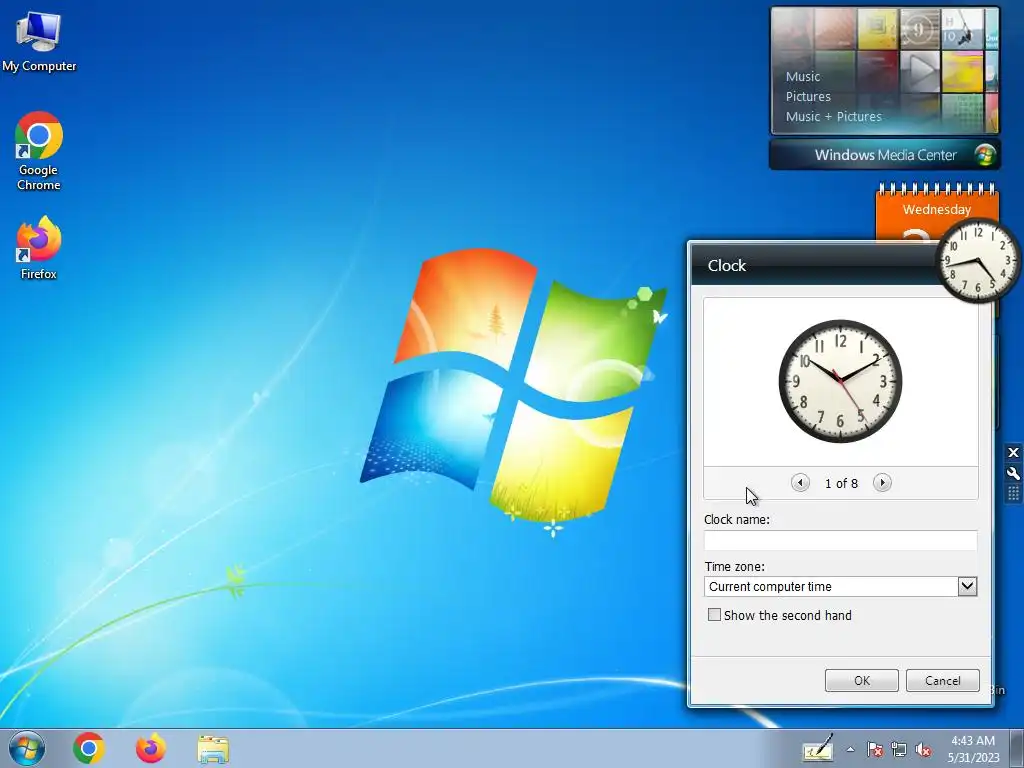Focus the Clock name text field

[840, 541]
